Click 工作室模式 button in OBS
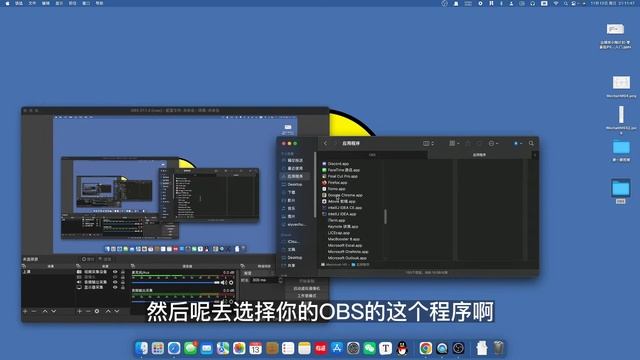Image resolution: width=640 pixels, height=360 pixels. pos(307,296)
